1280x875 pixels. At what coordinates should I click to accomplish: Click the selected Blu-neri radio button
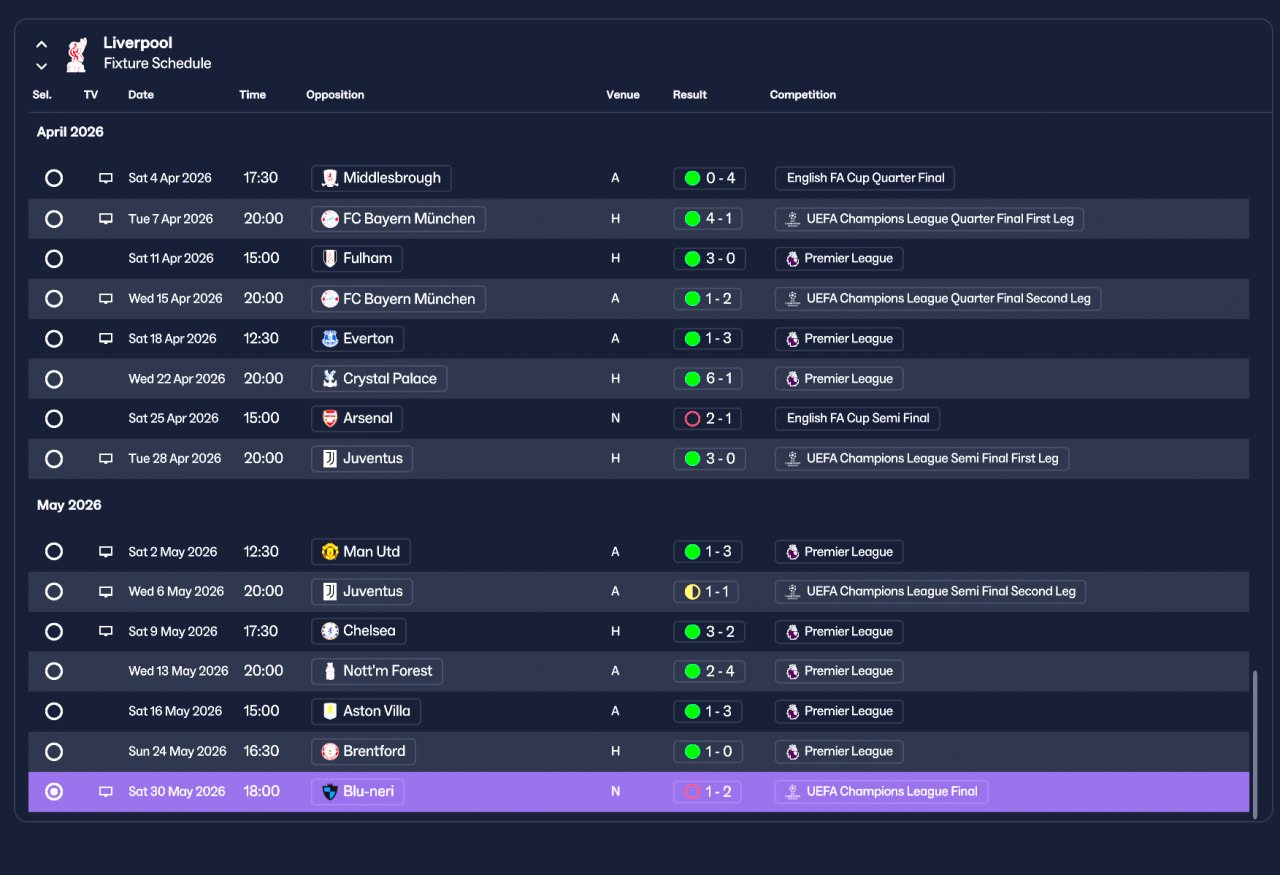(x=54, y=791)
